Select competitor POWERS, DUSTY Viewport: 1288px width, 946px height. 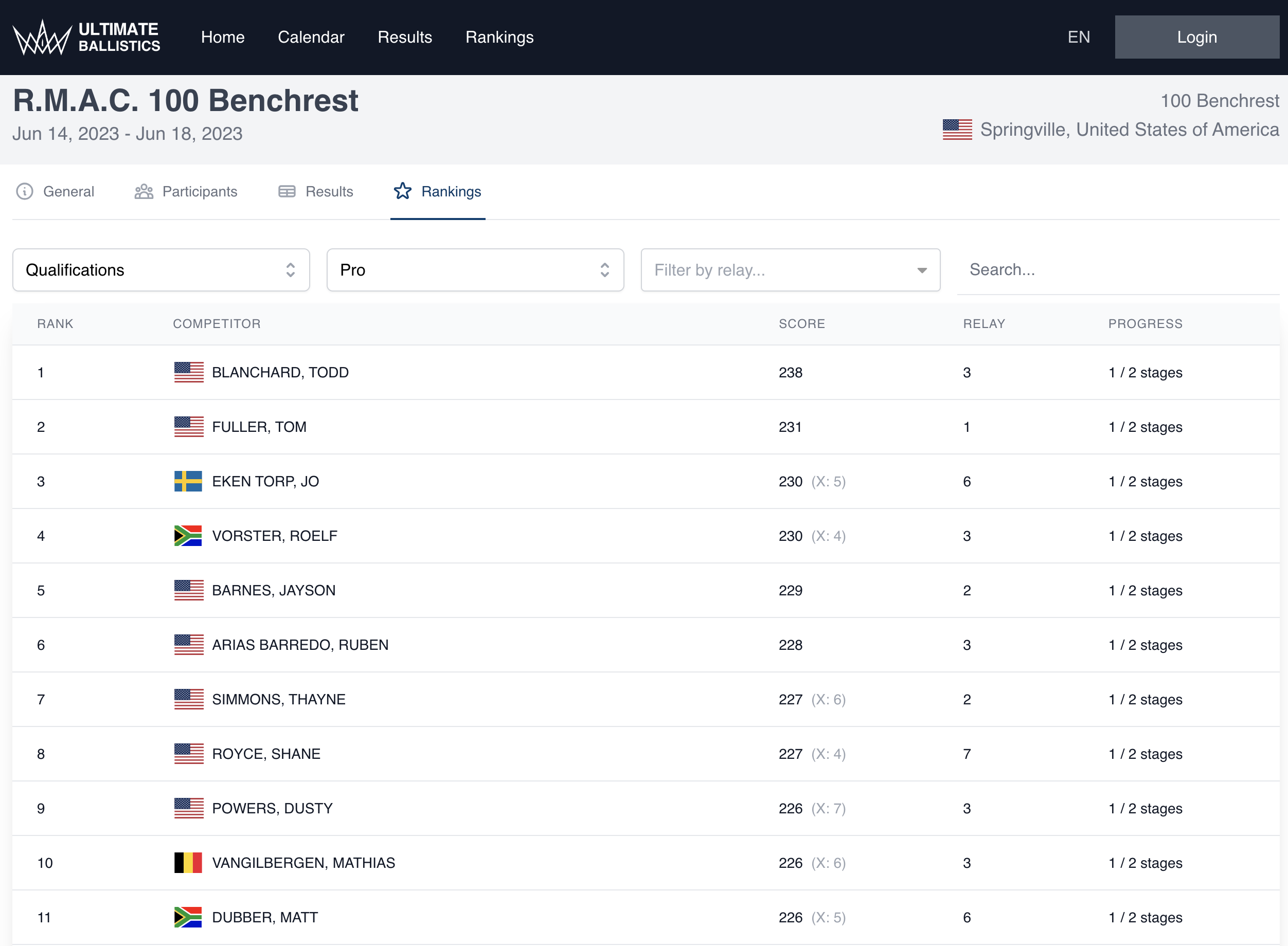(x=272, y=808)
